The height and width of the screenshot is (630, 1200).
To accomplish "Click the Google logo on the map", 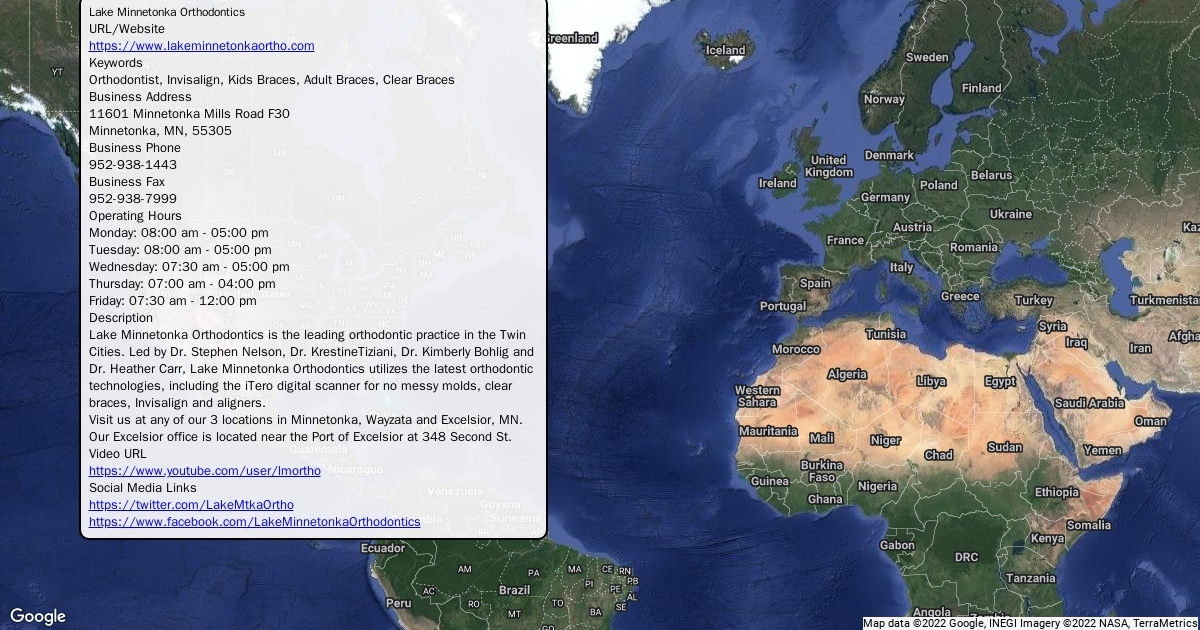I will (38, 616).
